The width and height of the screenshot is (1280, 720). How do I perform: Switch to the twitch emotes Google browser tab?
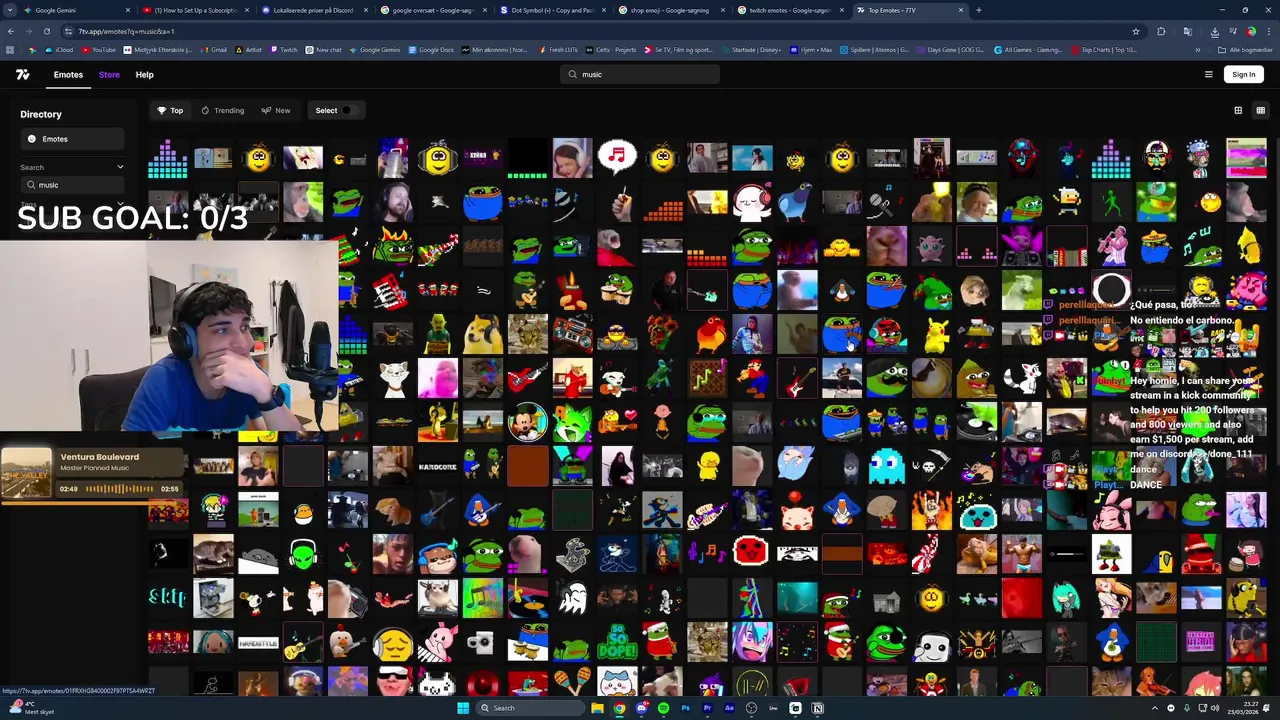point(790,10)
